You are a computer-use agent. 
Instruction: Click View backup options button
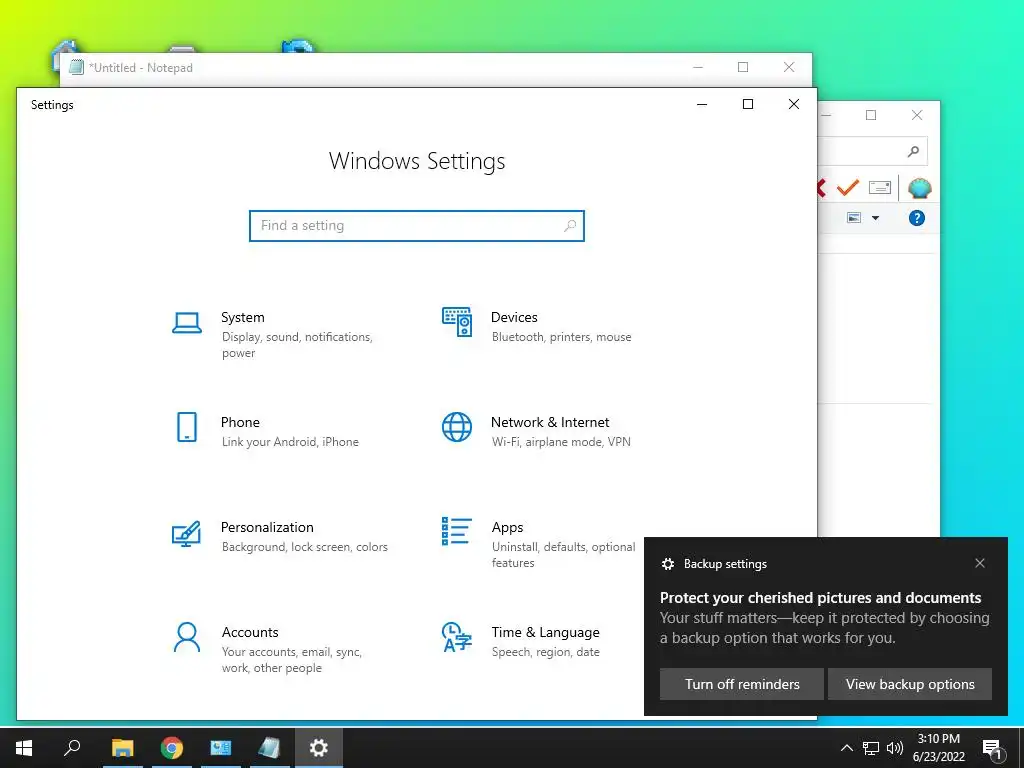[910, 684]
